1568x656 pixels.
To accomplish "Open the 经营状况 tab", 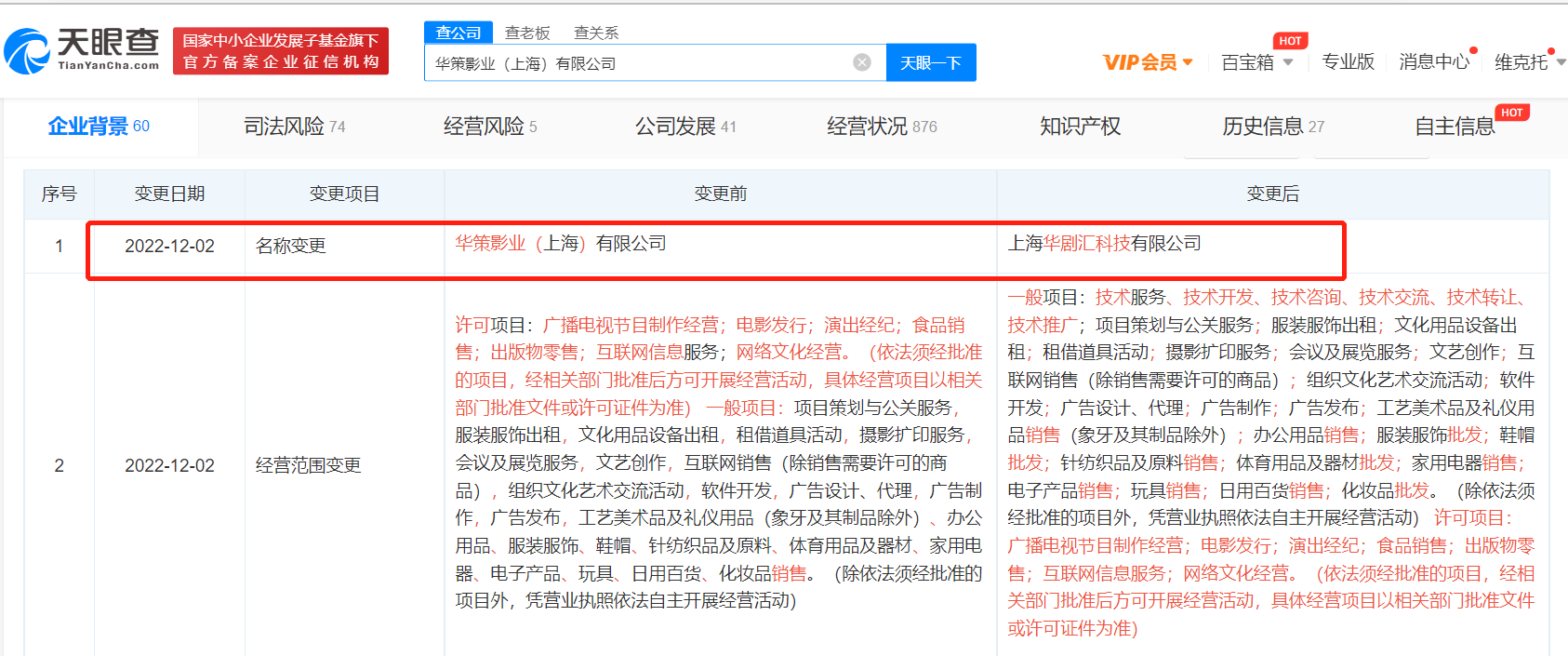I will pyautogui.click(x=882, y=127).
